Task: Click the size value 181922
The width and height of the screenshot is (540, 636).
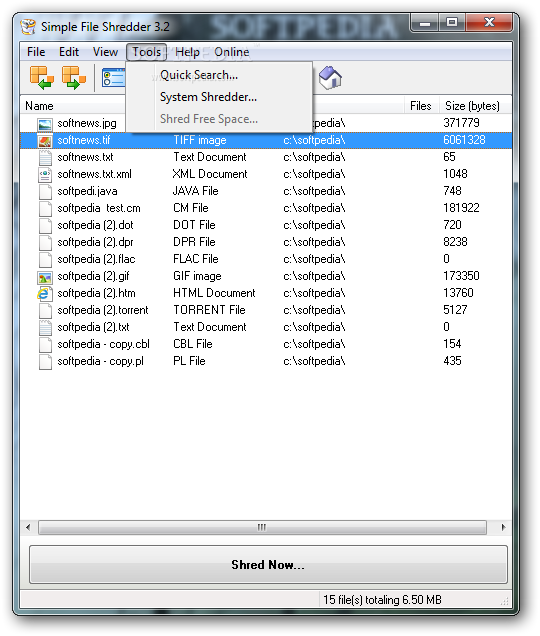Action: [x=461, y=208]
